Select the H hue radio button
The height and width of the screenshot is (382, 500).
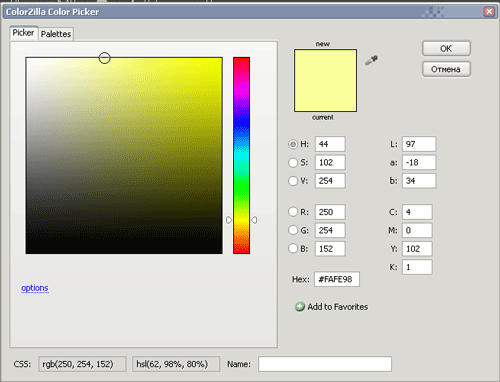[x=293, y=144]
